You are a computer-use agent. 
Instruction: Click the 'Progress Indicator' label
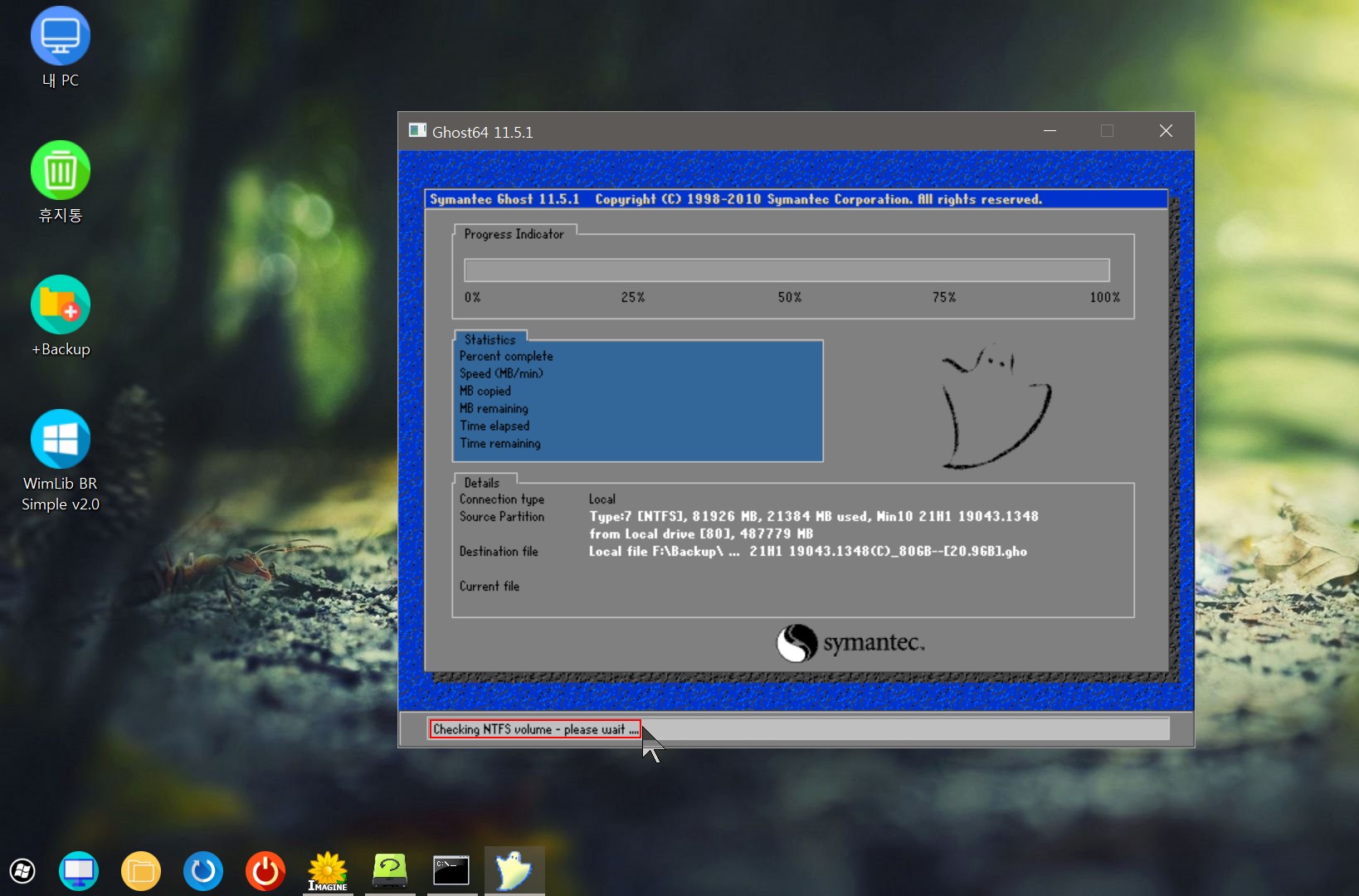[514, 234]
